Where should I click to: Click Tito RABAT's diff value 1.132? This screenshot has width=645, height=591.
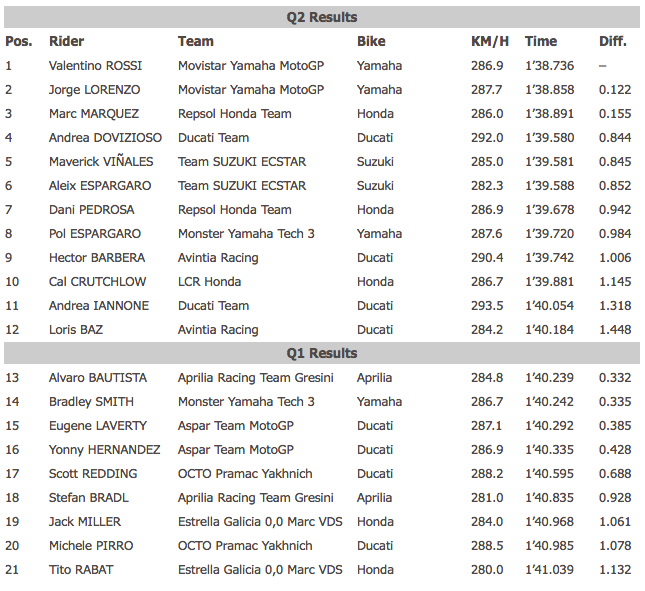tap(615, 570)
